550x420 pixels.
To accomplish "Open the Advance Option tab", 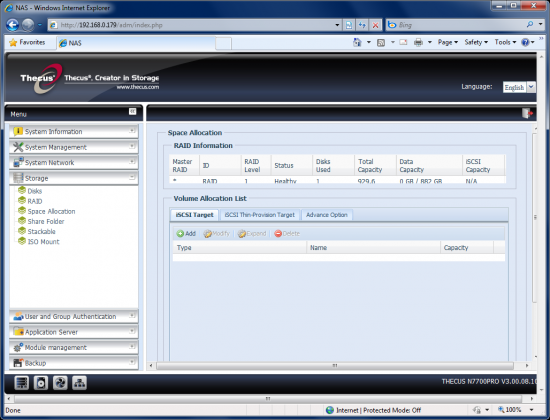I will click(x=327, y=215).
